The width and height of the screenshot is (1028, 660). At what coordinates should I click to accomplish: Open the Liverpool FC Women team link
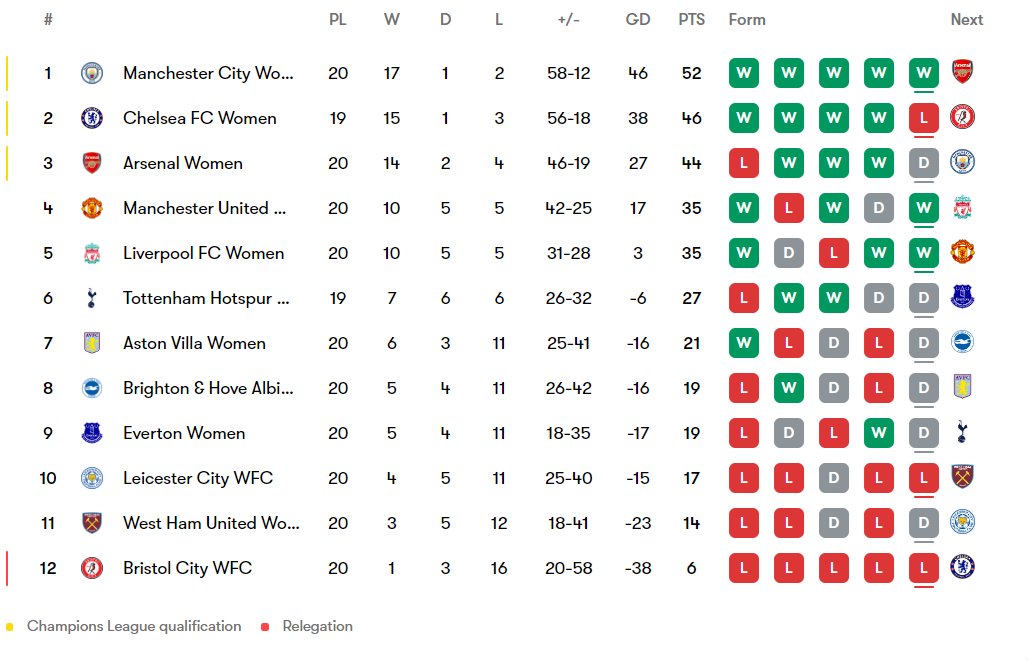pyautogui.click(x=203, y=253)
